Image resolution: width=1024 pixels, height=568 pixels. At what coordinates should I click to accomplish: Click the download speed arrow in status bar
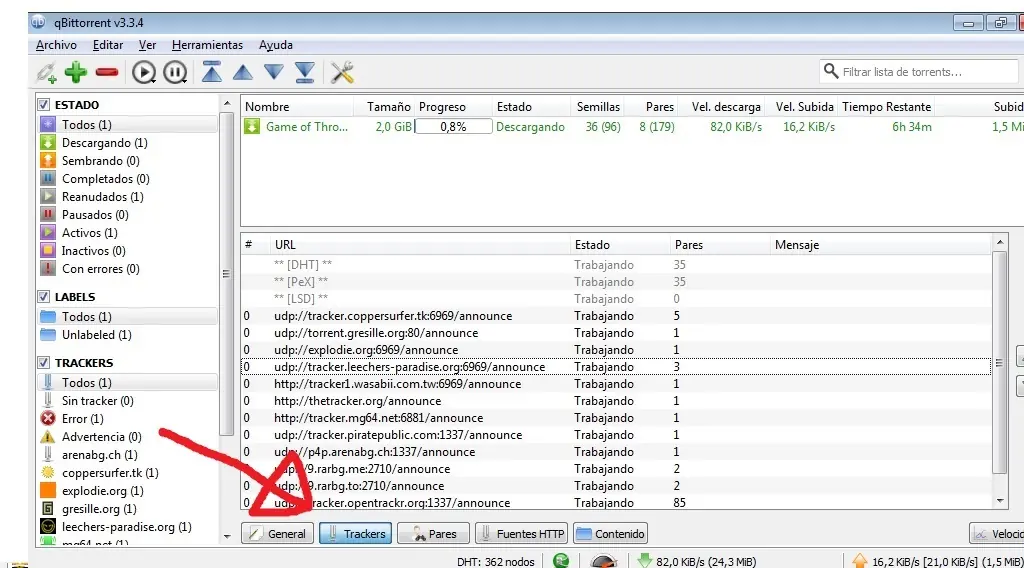click(x=645, y=561)
